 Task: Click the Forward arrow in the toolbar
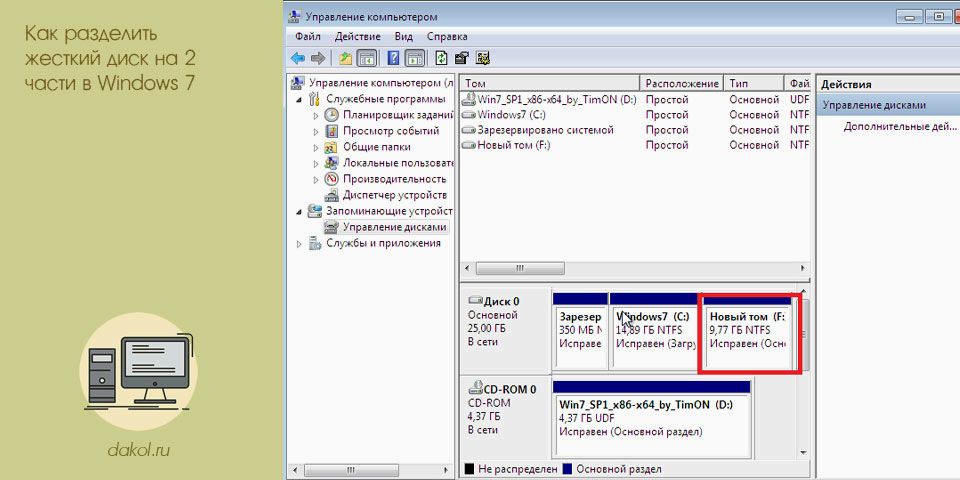[317, 58]
